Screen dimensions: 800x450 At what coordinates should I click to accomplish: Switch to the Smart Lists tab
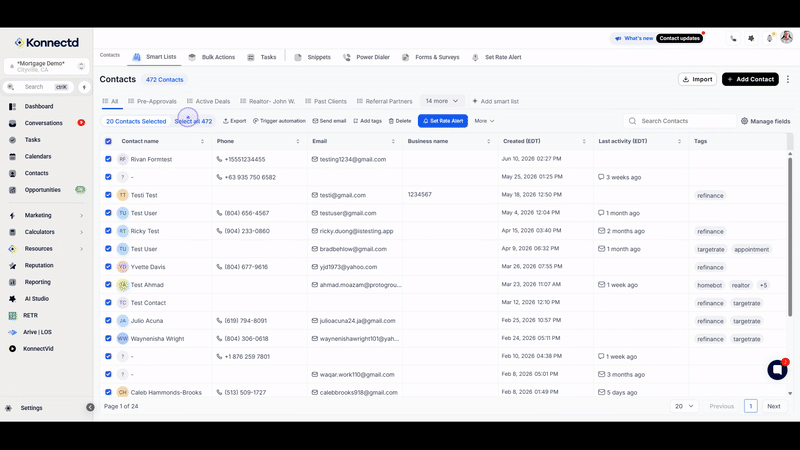pos(155,57)
